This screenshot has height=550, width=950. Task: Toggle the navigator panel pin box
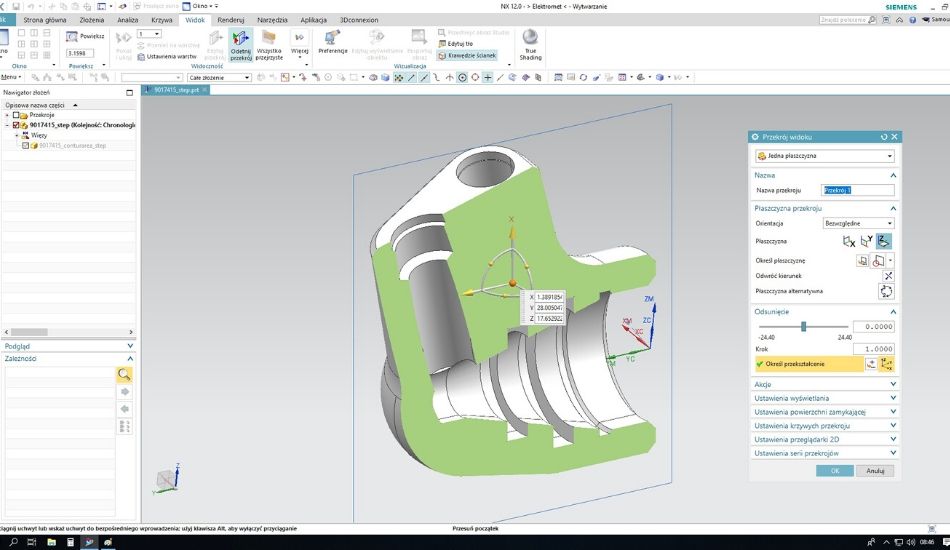129,93
